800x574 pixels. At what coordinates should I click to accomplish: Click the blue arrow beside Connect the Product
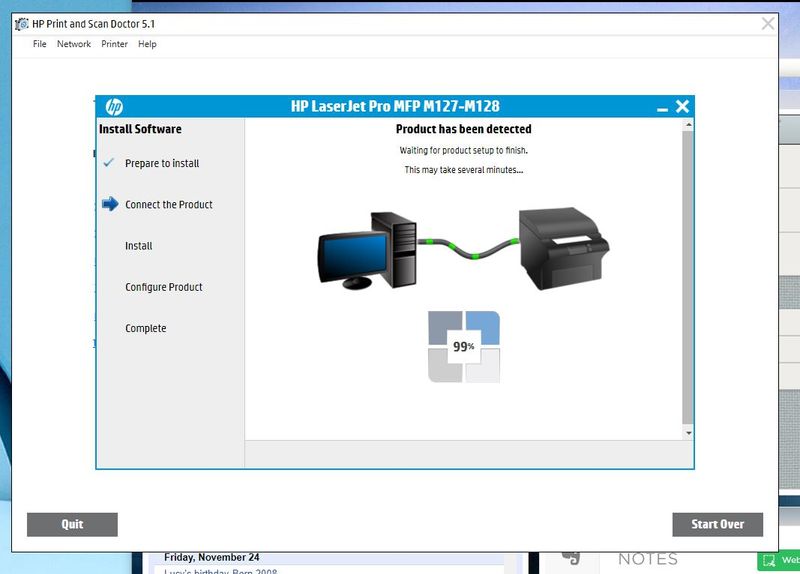[110, 204]
